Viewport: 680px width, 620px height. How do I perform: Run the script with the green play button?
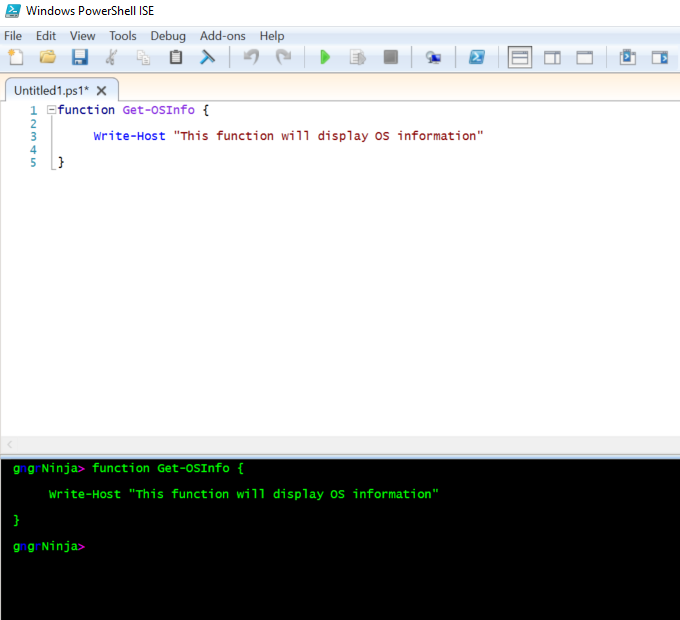click(325, 58)
